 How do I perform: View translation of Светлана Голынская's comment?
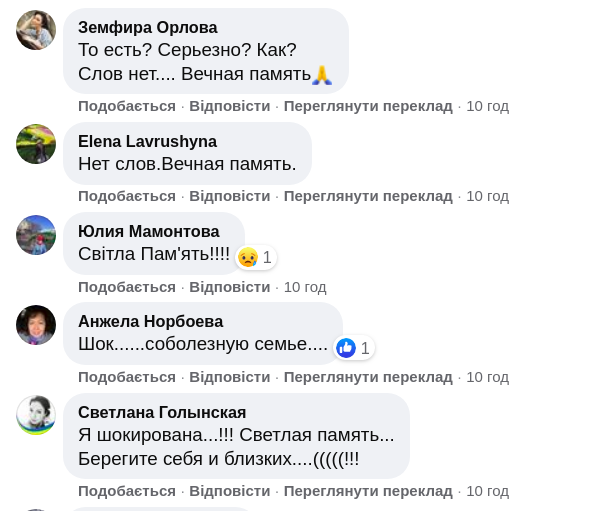(368, 491)
